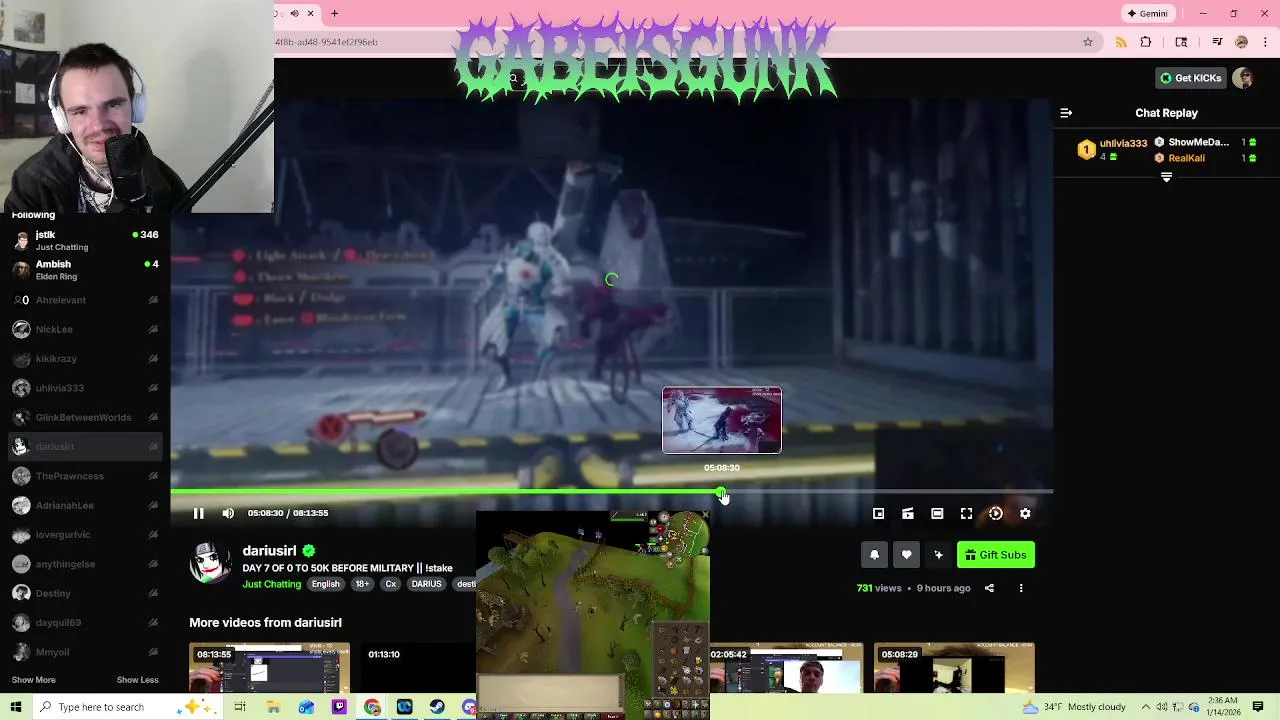Click the clip icon in player controls
Viewport: 1280px width, 720px height.
pyautogui.click(x=908, y=513)
